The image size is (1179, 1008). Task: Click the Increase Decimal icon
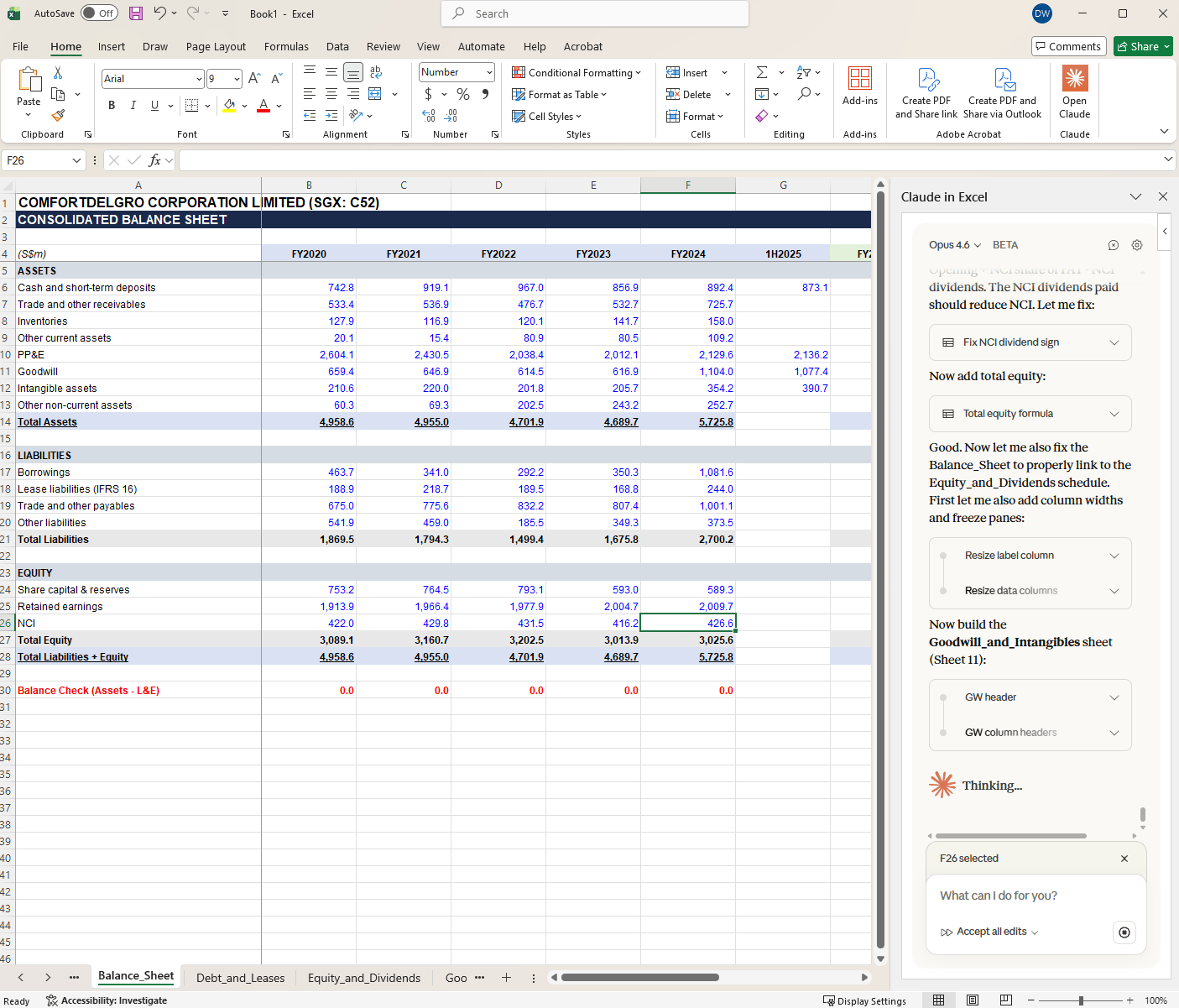tap(429, 116)
